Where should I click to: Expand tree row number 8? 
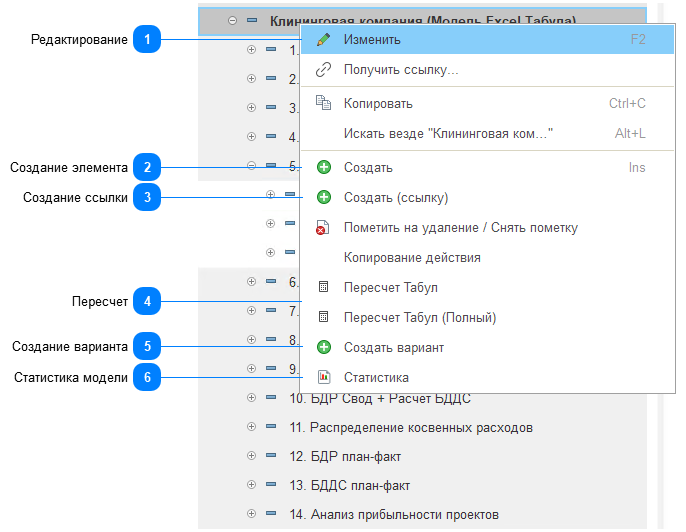[x=251, y=339]
